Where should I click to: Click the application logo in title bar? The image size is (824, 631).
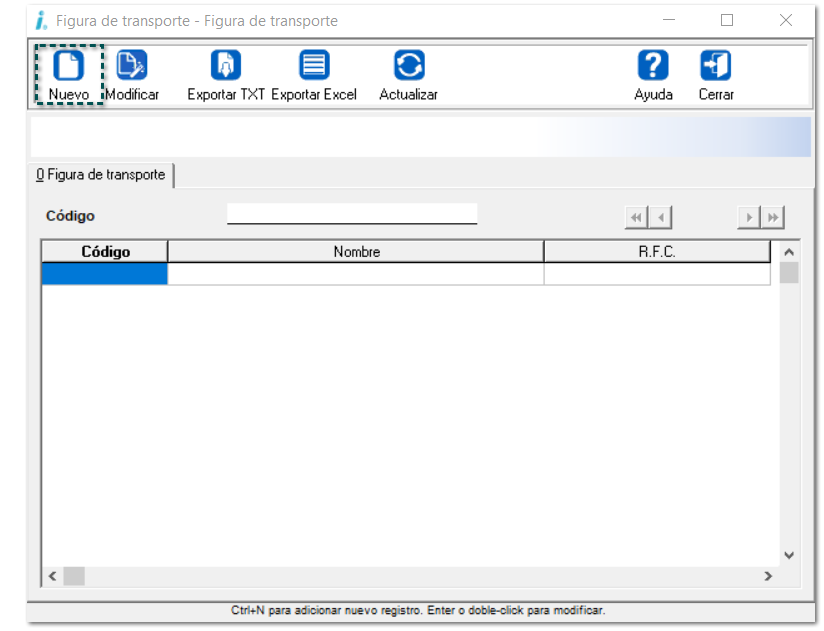pyautogui.click(x=41, y=20)
